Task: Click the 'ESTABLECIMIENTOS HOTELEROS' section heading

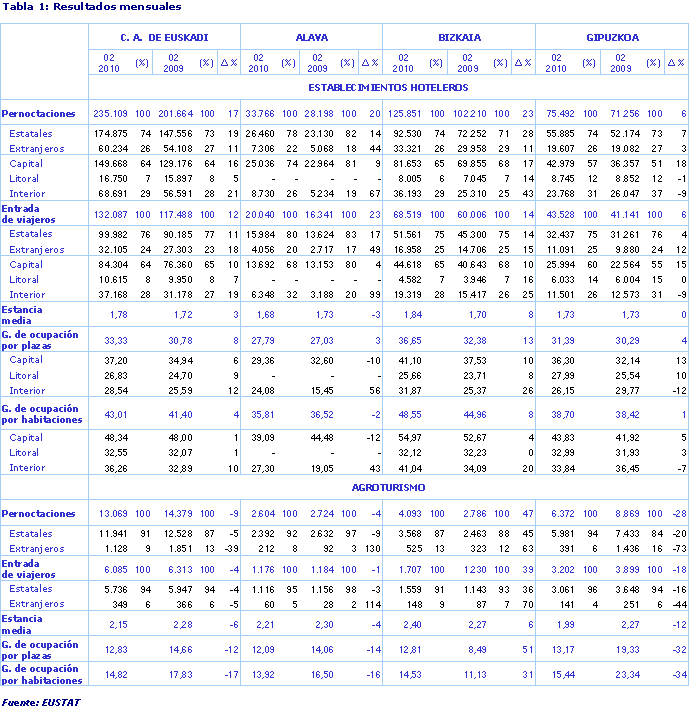Action: click(388, 87)
